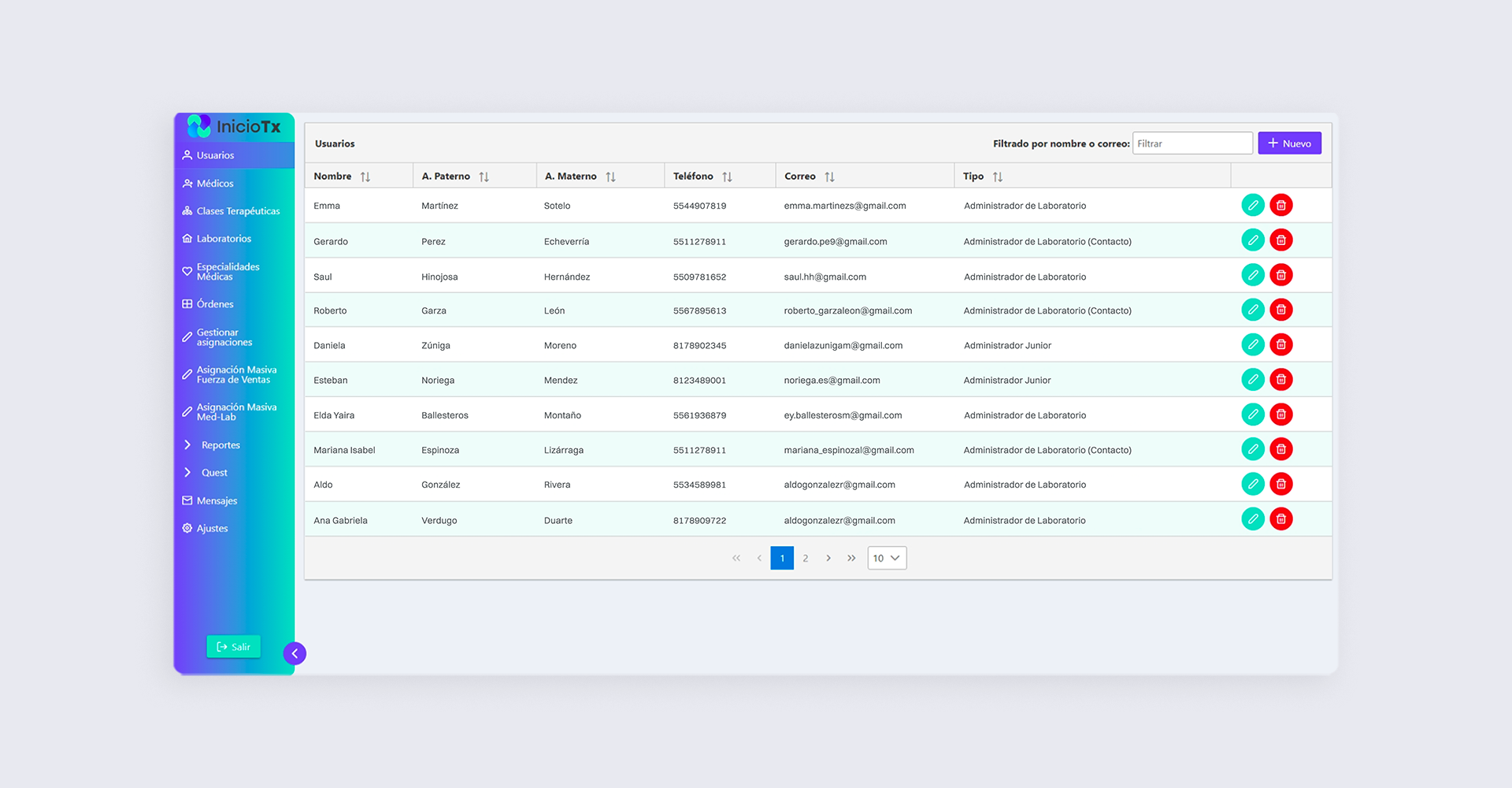This screenshot has width=1512, height=788.
Task: Collapse the sidebar with the purple arrow
Action: tap(295, 653)
